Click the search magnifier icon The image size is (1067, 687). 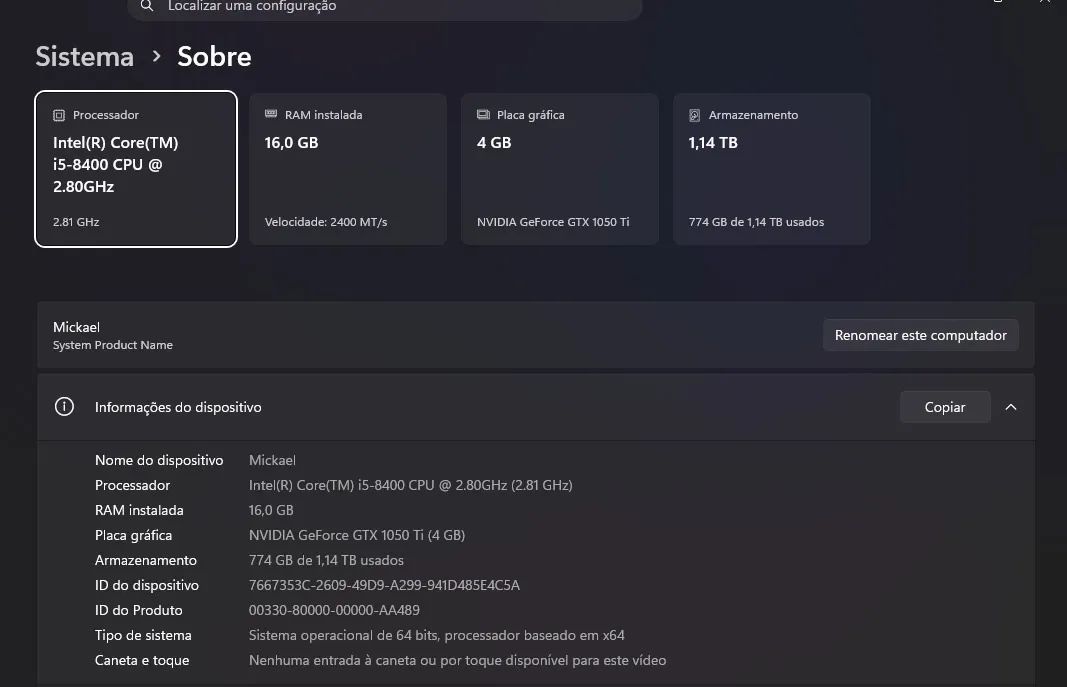point(146,6)
